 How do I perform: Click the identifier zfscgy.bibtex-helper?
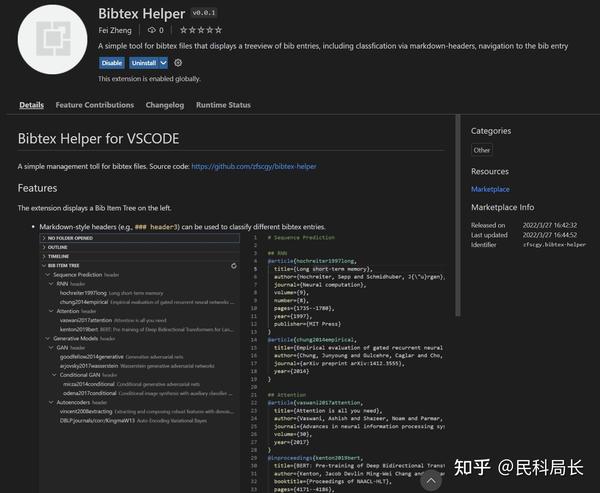point(554,245)
